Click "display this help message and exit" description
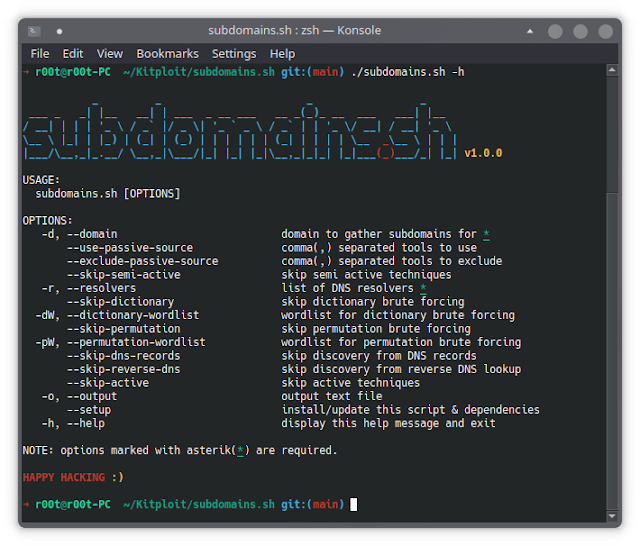Image resolution: width=640 pixels, height=546 pixels. 388,423
